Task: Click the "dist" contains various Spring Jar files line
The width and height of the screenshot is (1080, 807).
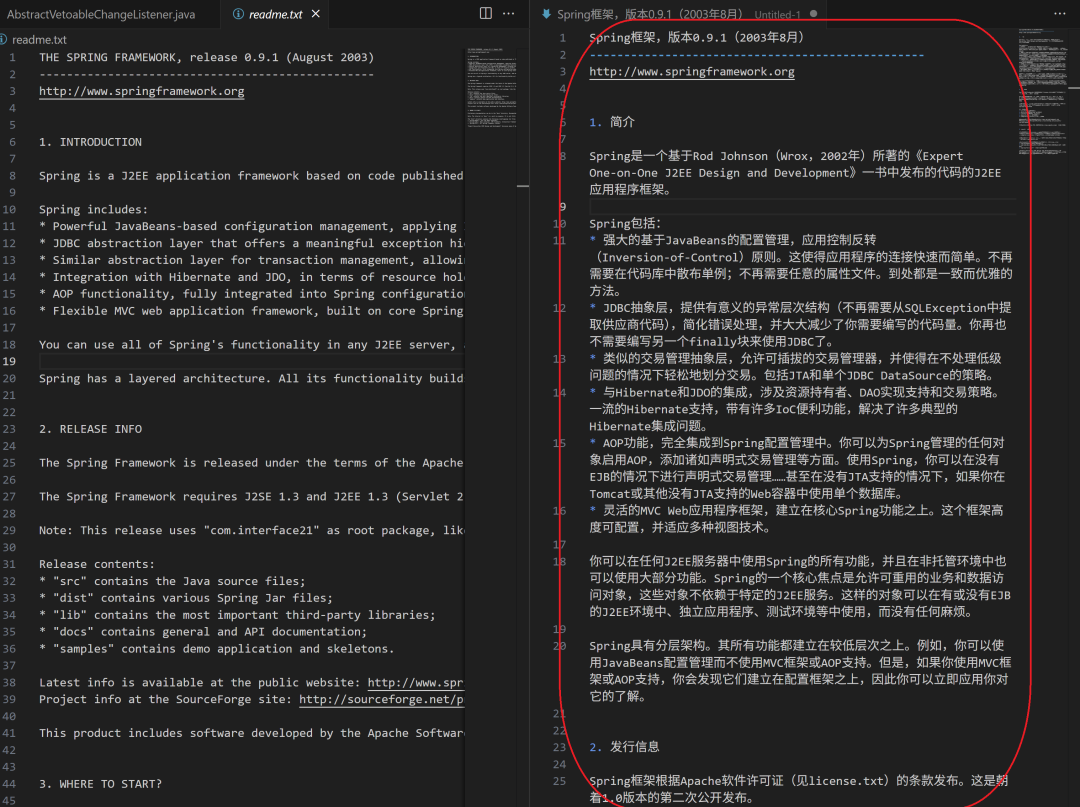Action: click(185, 598)
